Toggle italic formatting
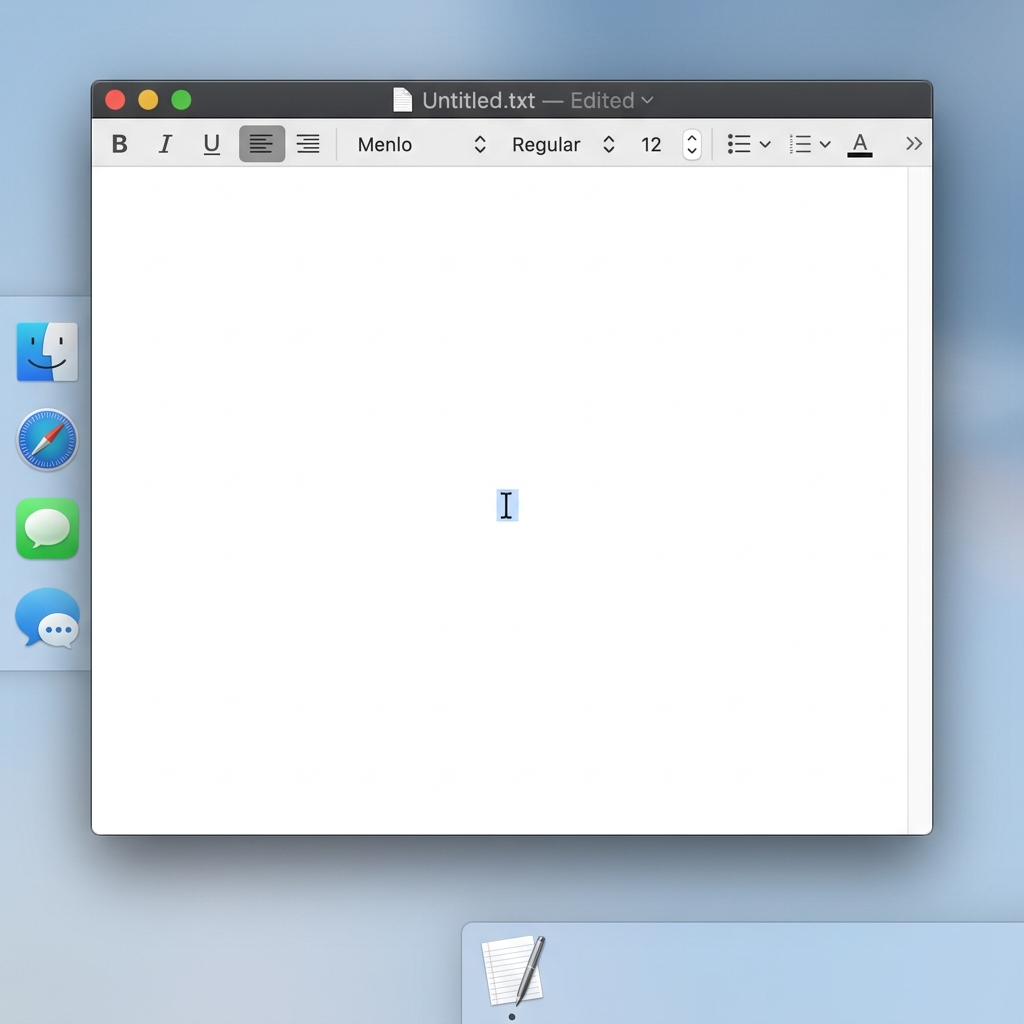The height and width of the screenshot is (1024, 1024). (165, 144)
